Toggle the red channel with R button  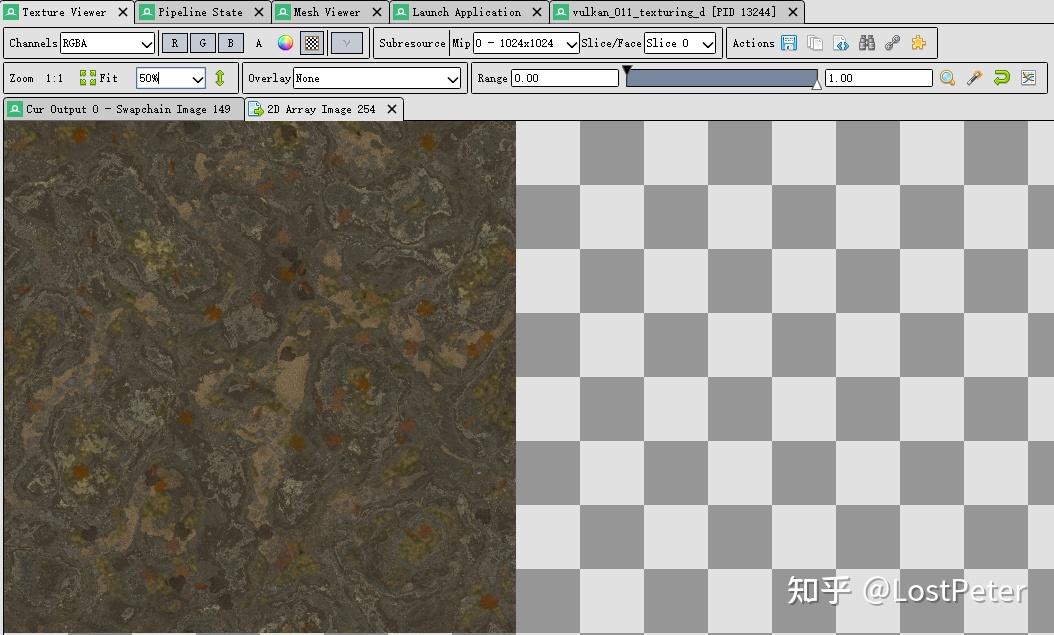pos(175,43)
